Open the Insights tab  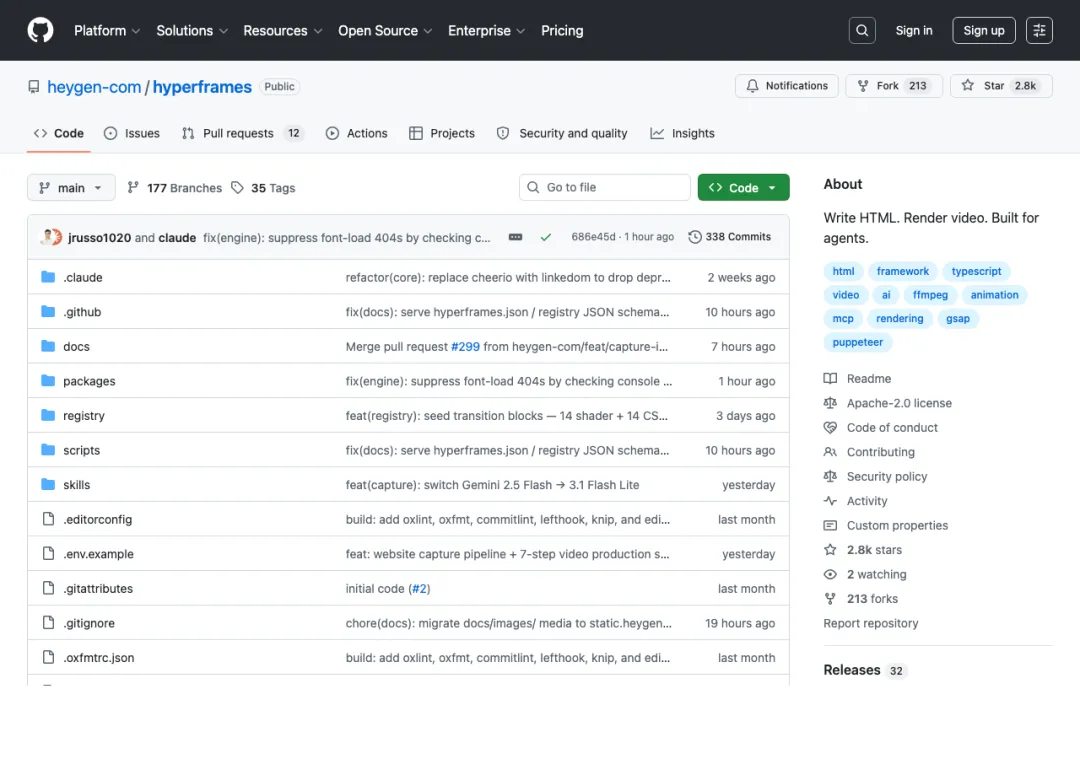682,133
